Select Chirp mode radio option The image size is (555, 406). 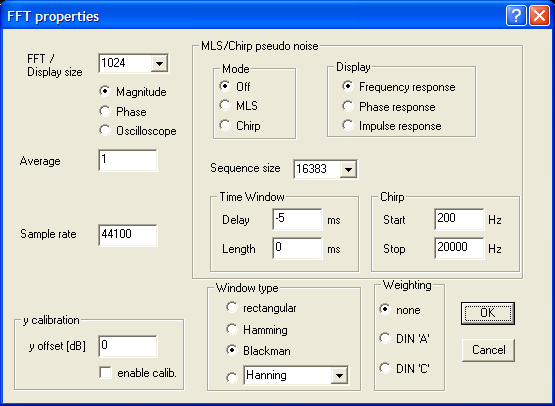pyautogui.click(x=225, y=125)
